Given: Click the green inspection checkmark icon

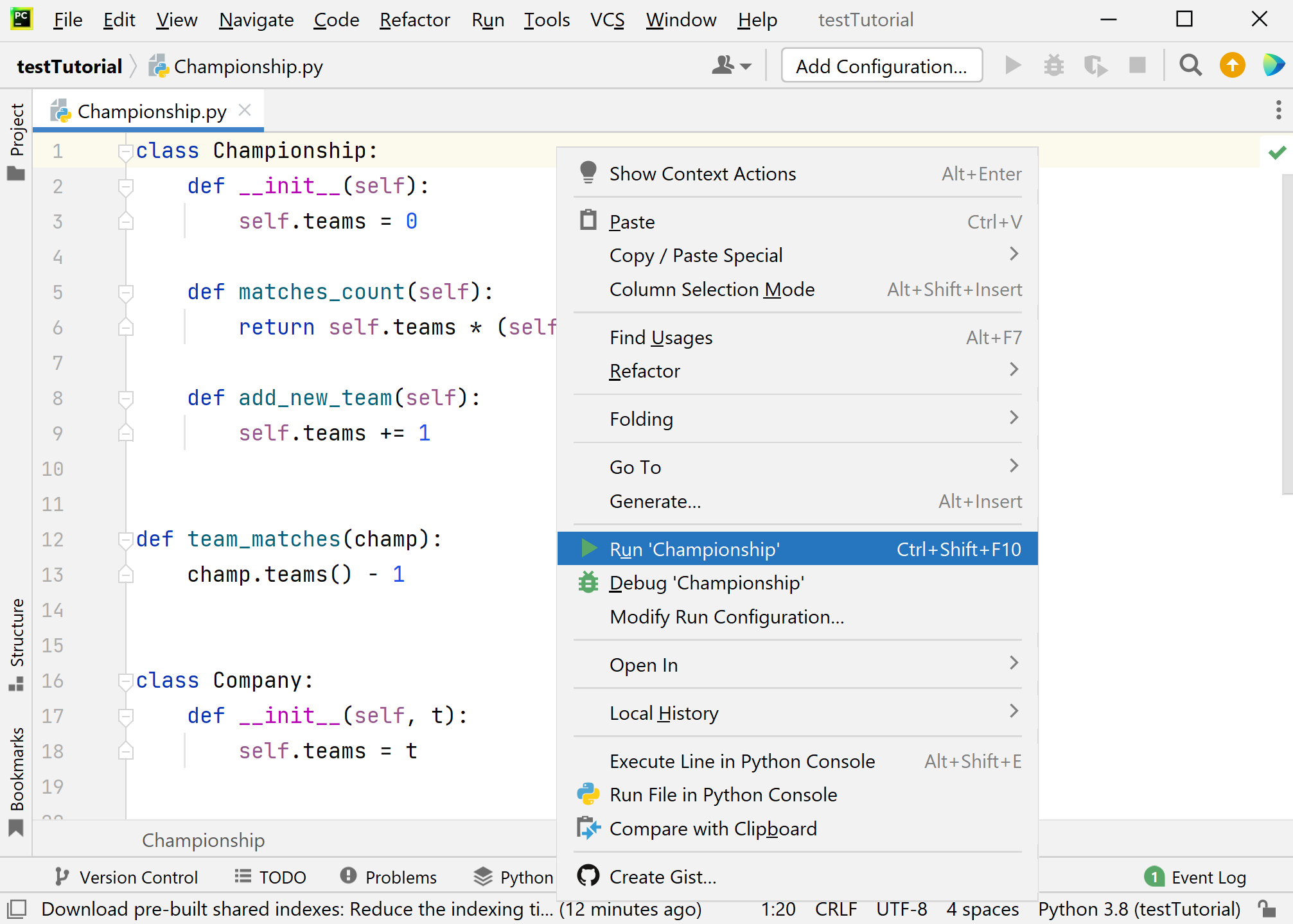Looking at the screenshot, I should tap(1277, 152).
